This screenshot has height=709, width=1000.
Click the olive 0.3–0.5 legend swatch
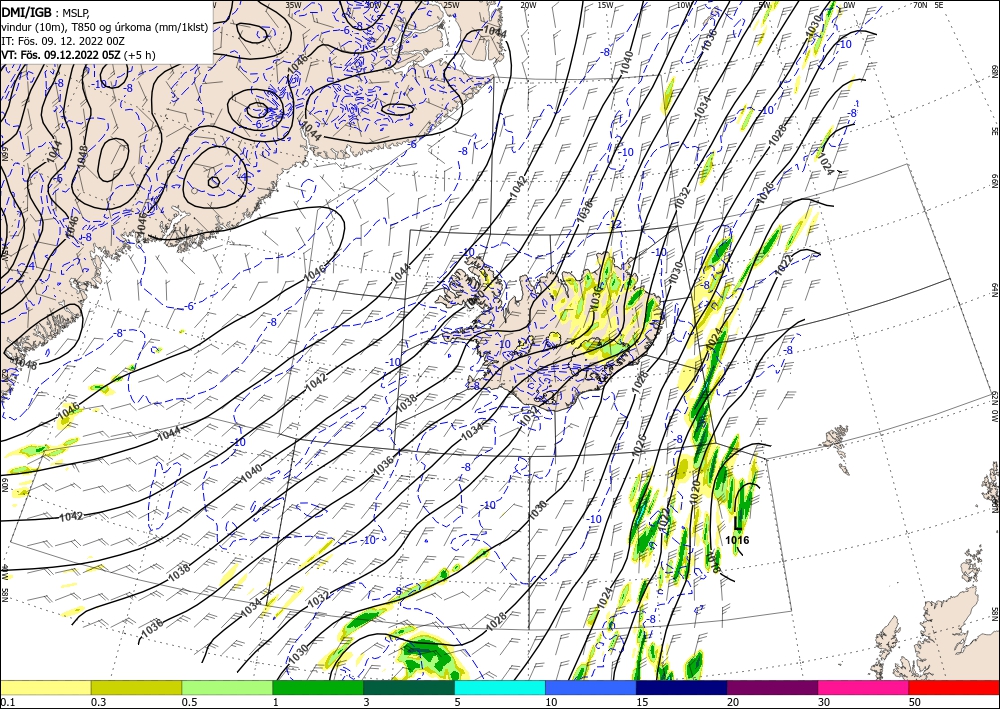click(x=136, y=687)
